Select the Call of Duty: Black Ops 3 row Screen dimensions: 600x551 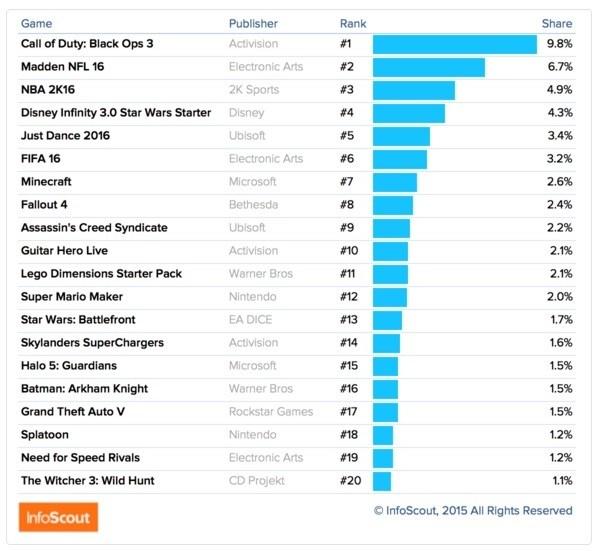pos(297,44)
